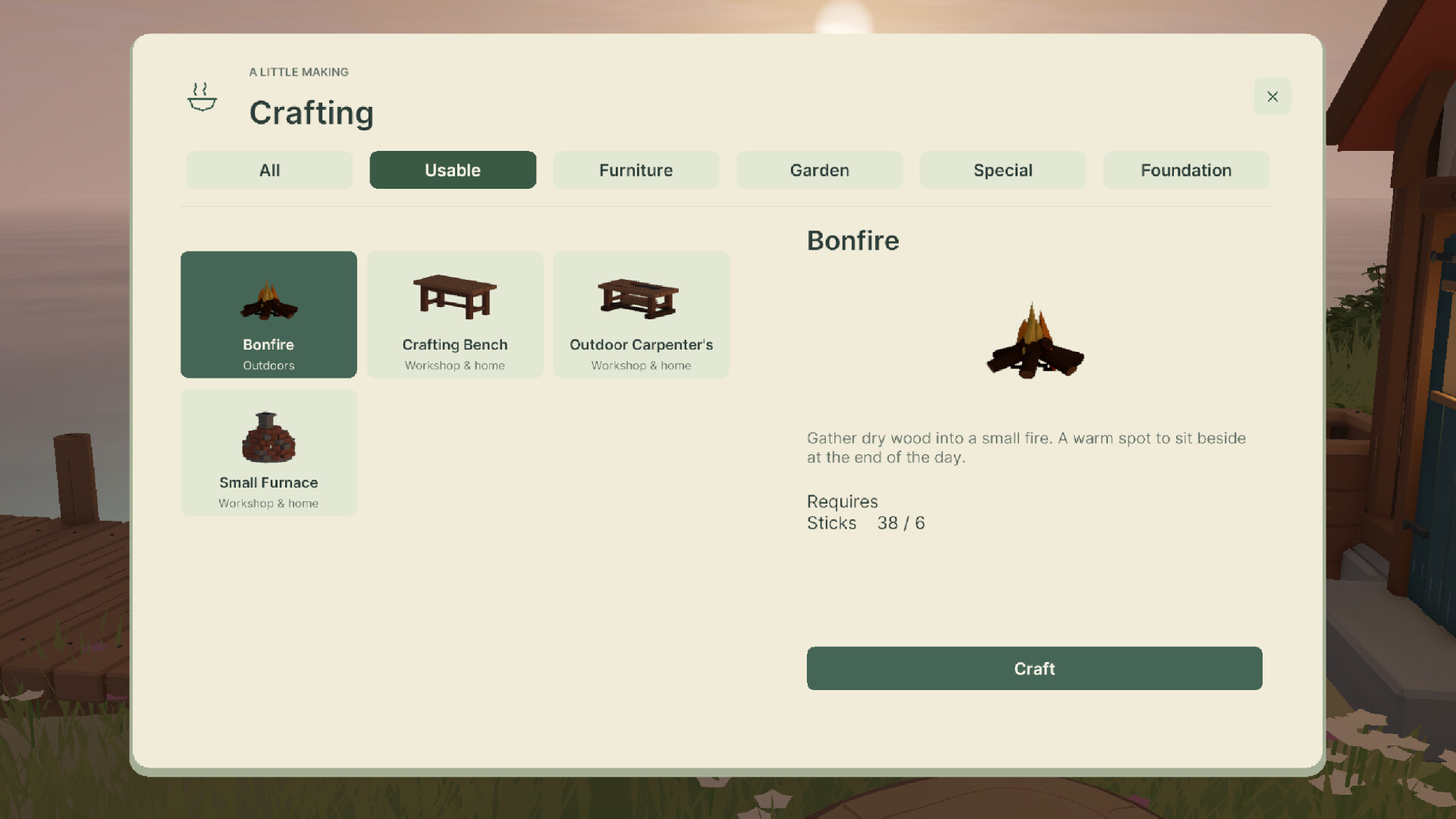The image size is (1456, 819).
Task: Click the steaming bowl crafting icon
Action: click(202, 97)
